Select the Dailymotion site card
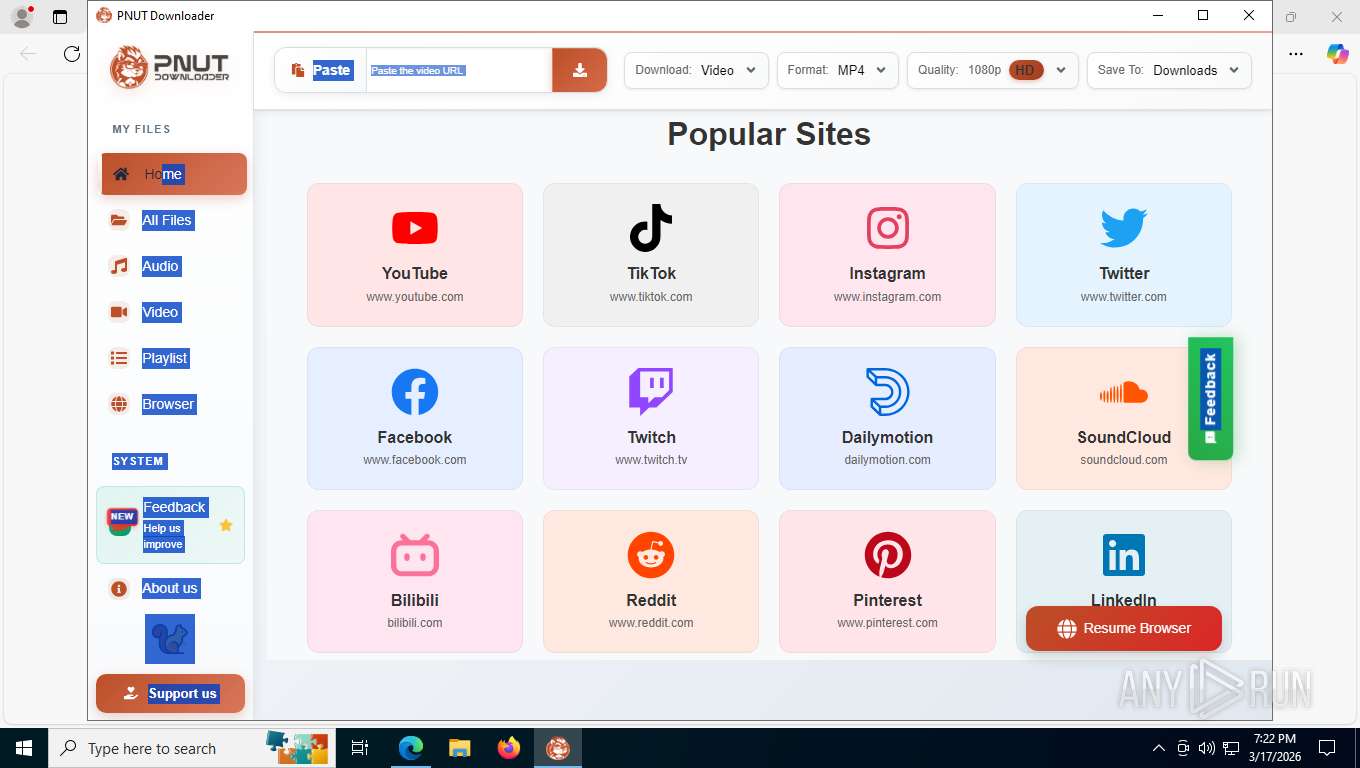Image resolution: width=1360 pixels, height=768 pixels. pyautogui.click(x=887, y=418)
